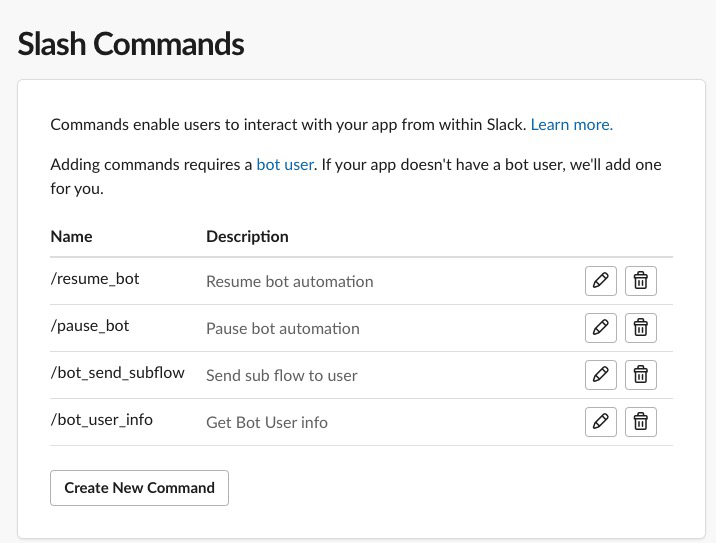This screenshot has height=543, width=716.
Task: Click the Name column header
Action: [71, 237]
